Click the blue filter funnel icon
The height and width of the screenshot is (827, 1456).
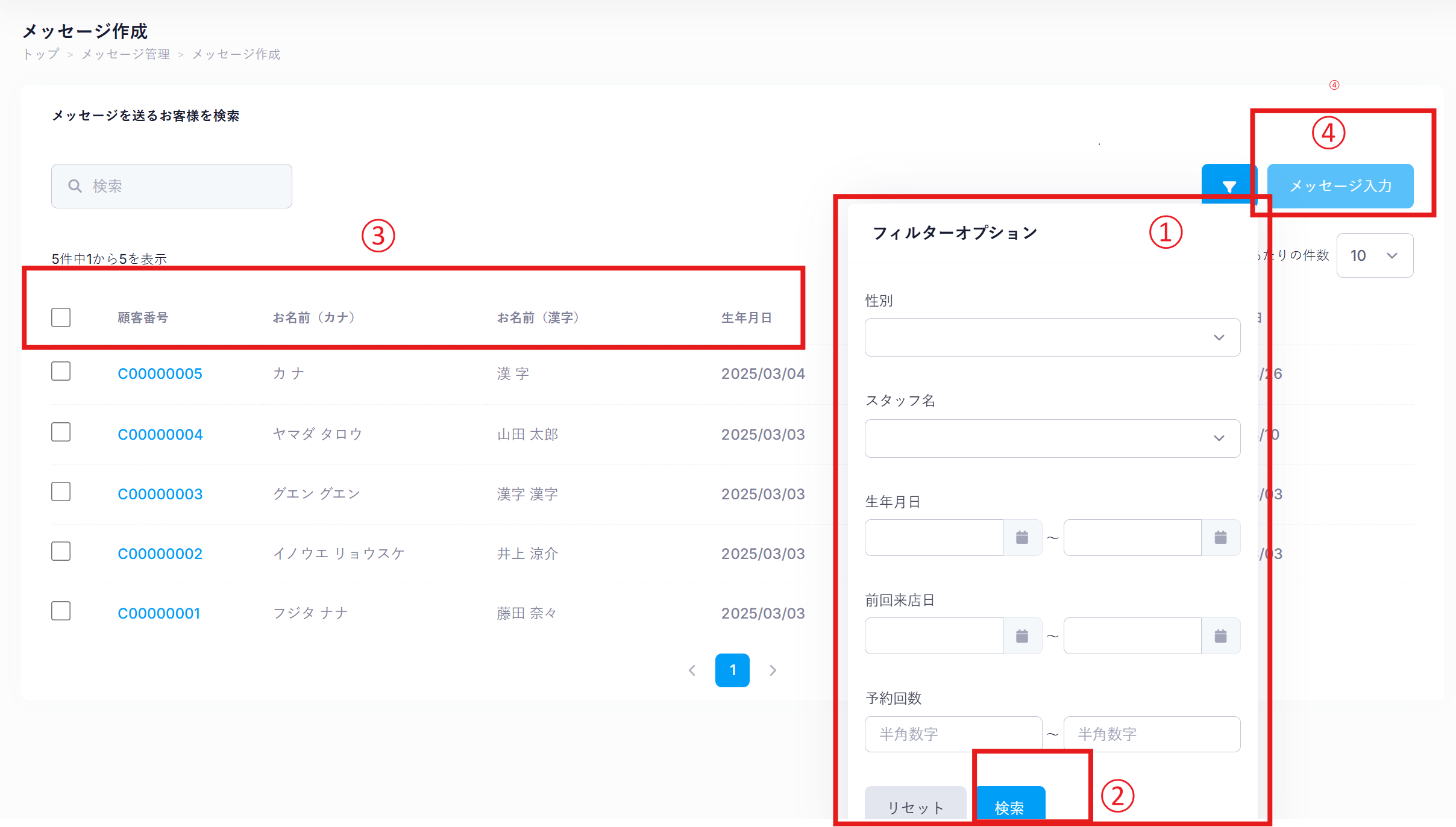coord(1229,186)
